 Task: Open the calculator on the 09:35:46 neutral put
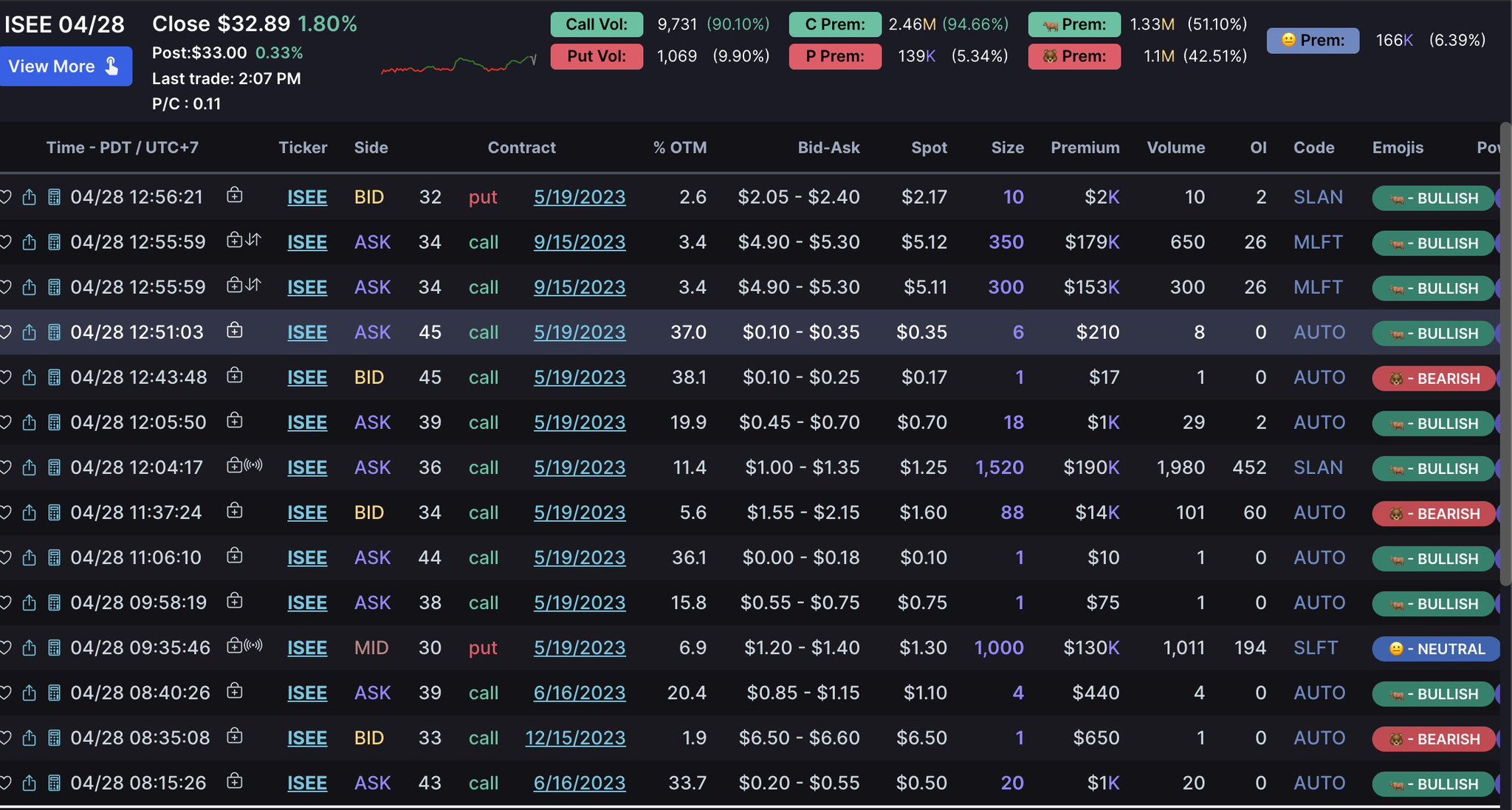tap(52, 648)
